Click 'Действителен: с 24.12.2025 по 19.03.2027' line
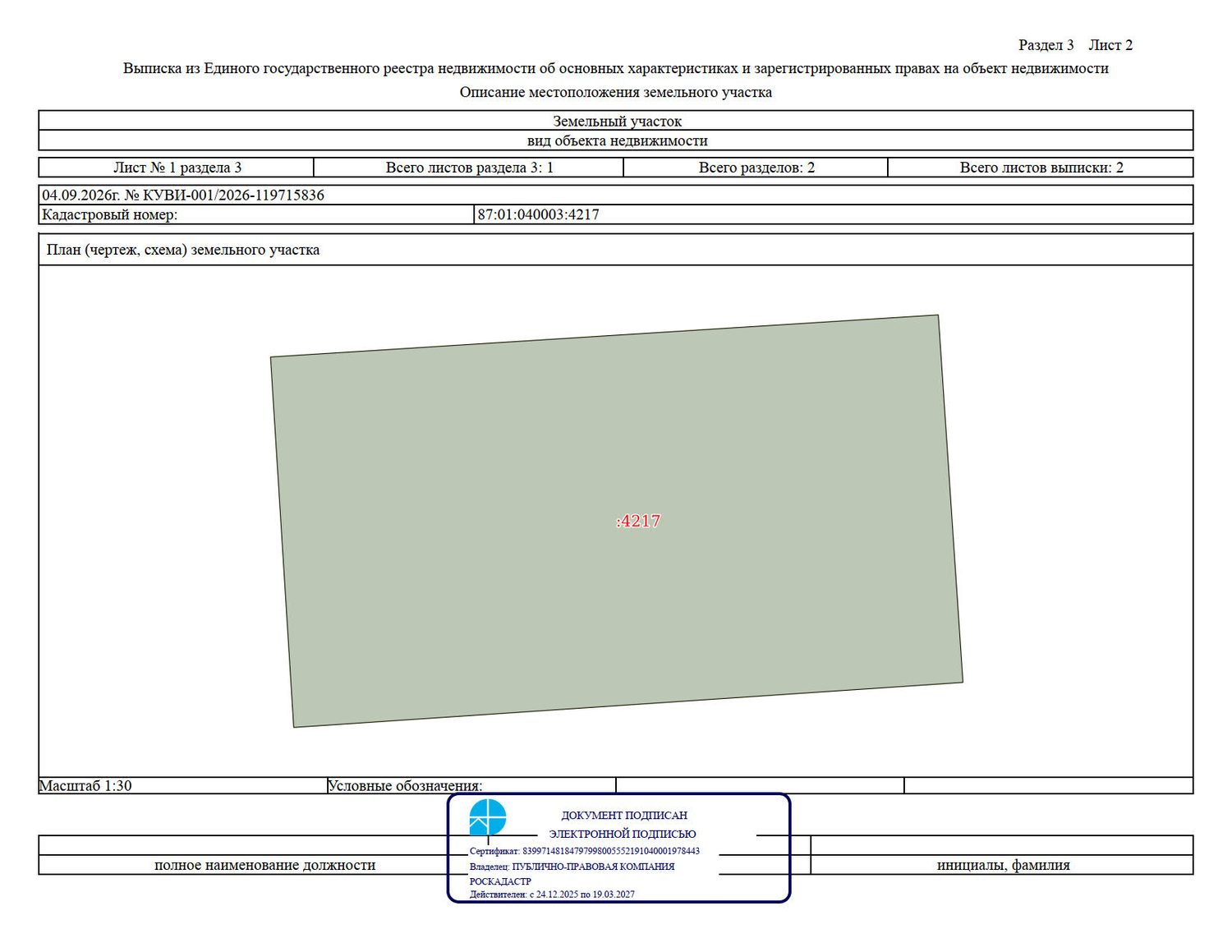Screen dimensions: 1232x952 click(552, 895)
